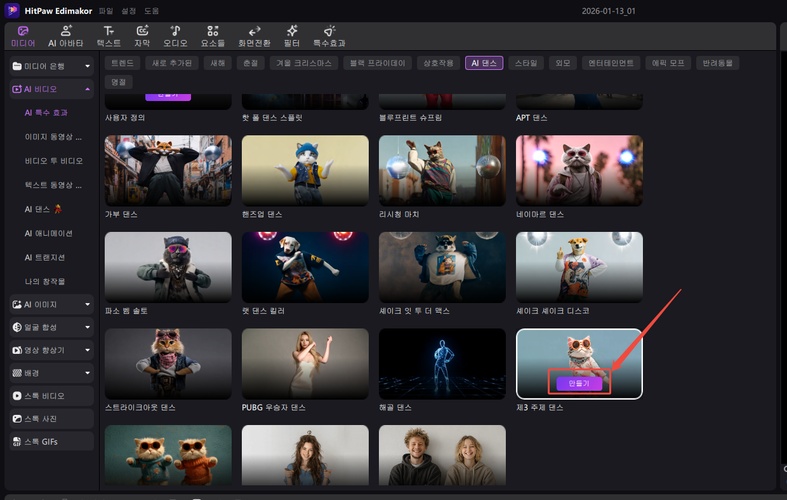The height and width of the screenshot is (500, 787).
Task: Expand the 미디어 은행 sidebar section
Action: point(50,66)
